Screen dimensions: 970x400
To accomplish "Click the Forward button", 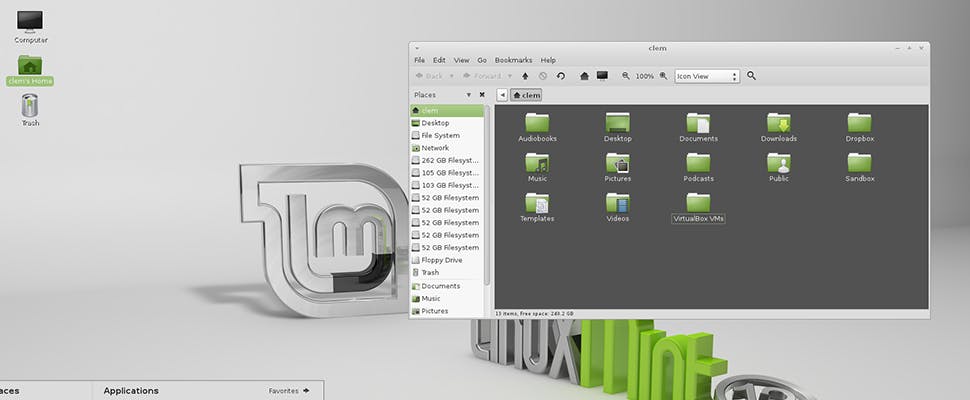I will click(x=482, y=76).
